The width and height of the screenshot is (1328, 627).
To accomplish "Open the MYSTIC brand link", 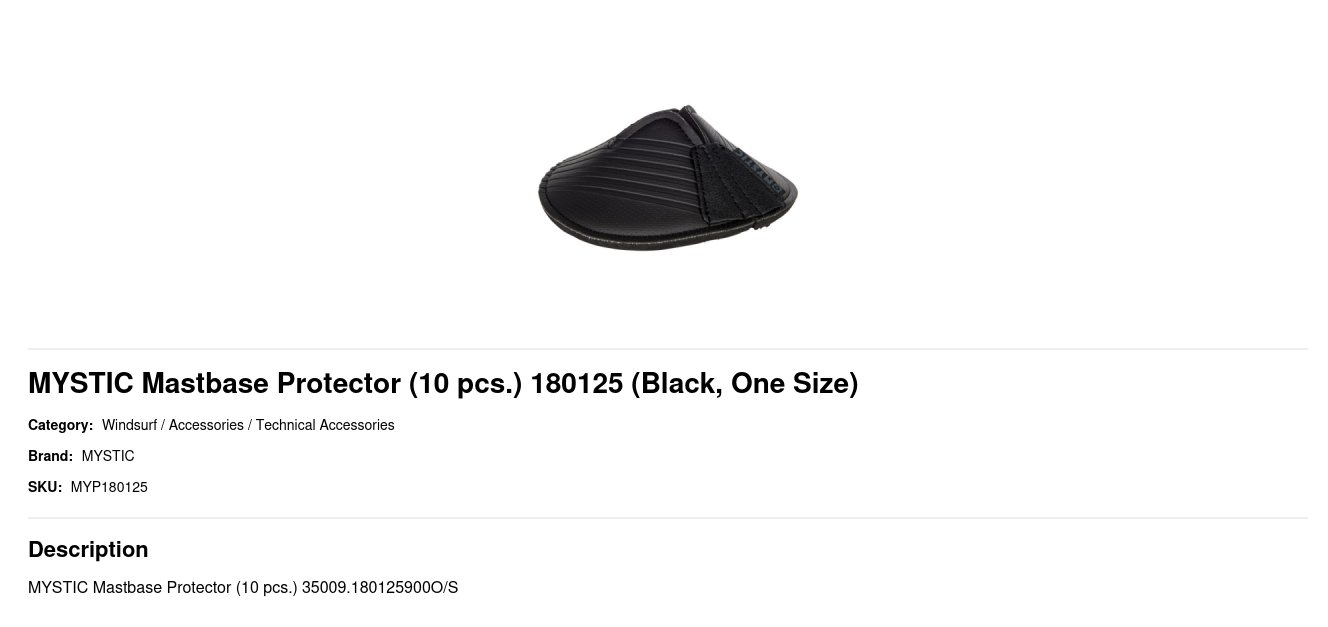I will pyautogui.click(x=108, y=456).
